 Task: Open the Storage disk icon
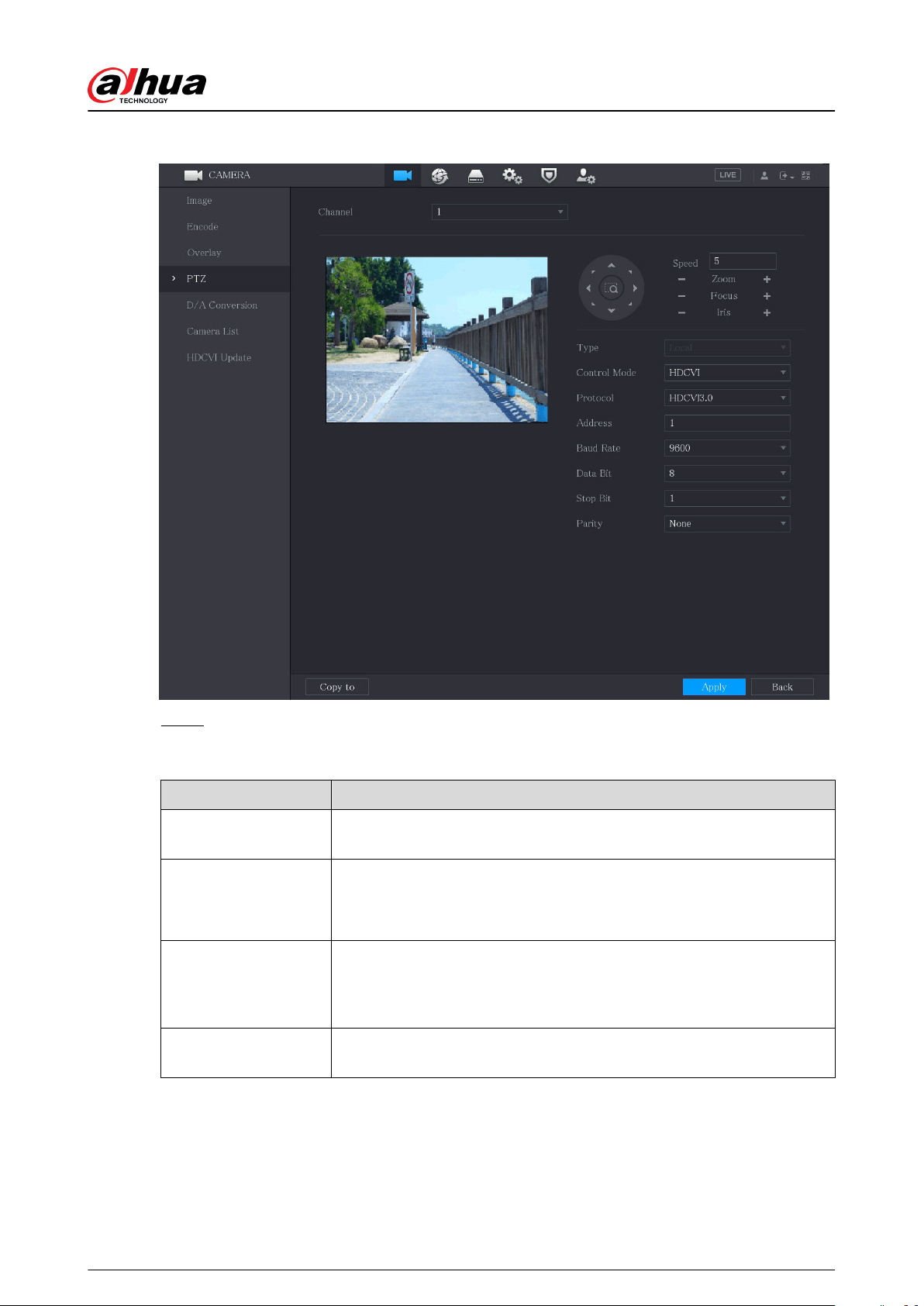(476, 176)
